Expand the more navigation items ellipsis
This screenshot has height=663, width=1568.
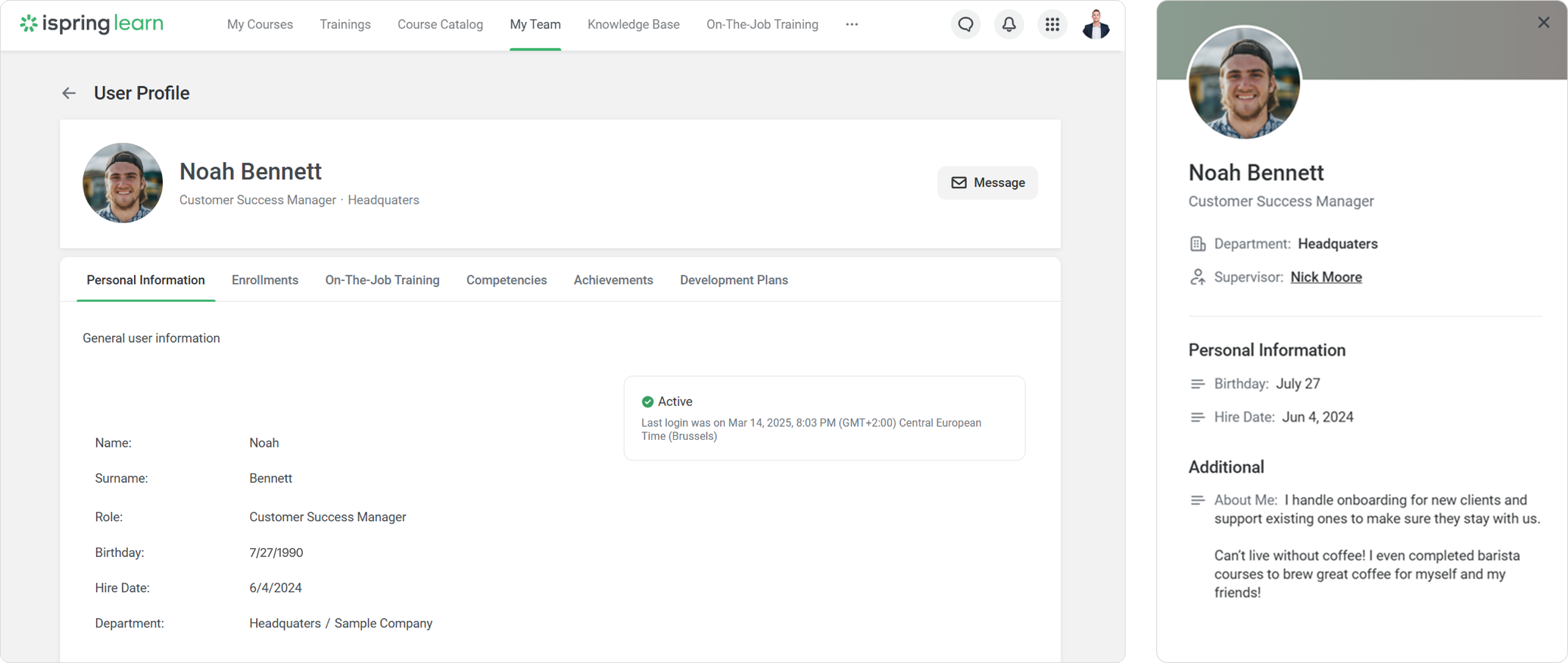(x=852, y=24)
